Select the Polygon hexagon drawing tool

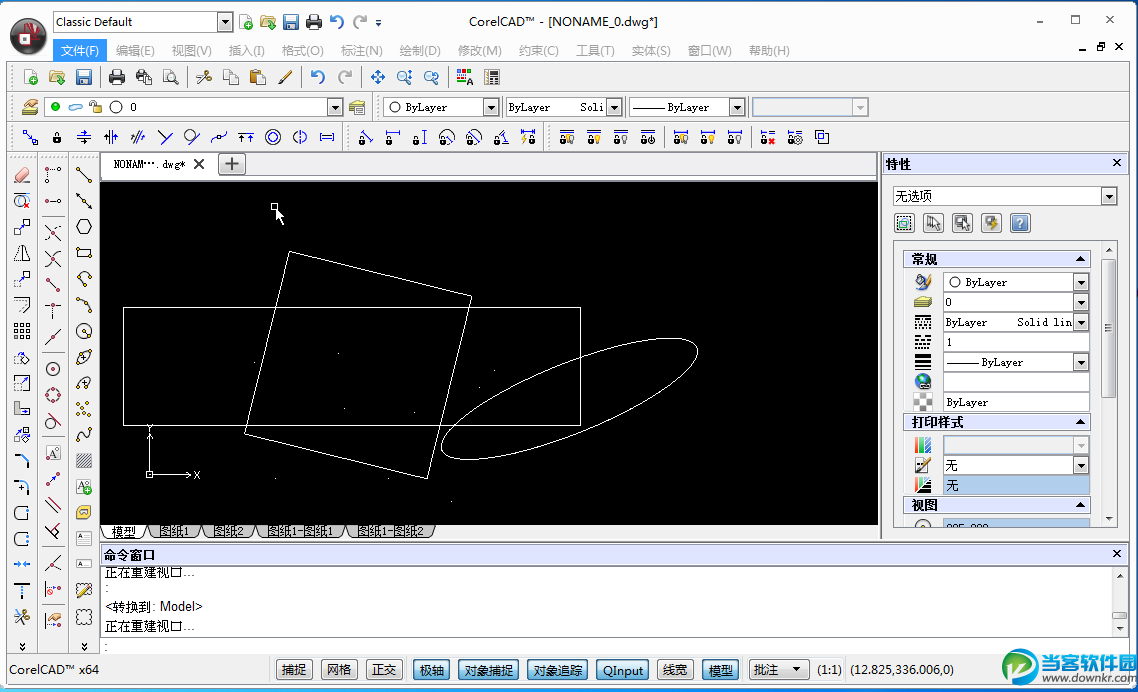[84, 227]
